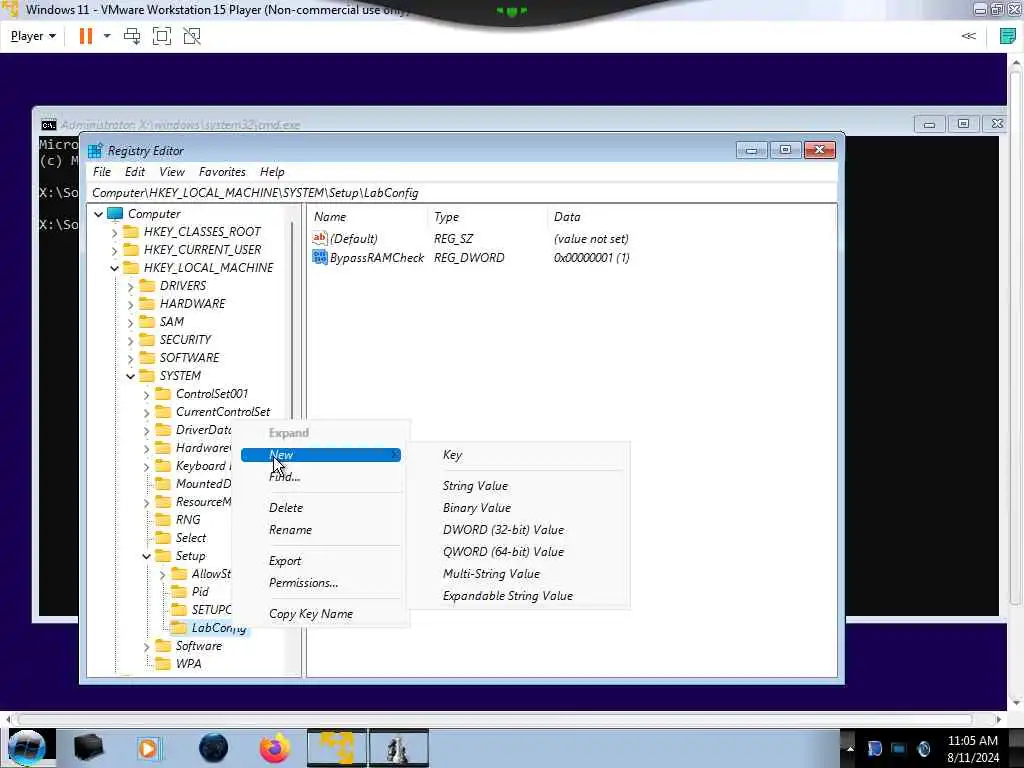Open the View menu in Registry Editor
The height and width of the screenshot is (768, 1024).
coord(172,172)
